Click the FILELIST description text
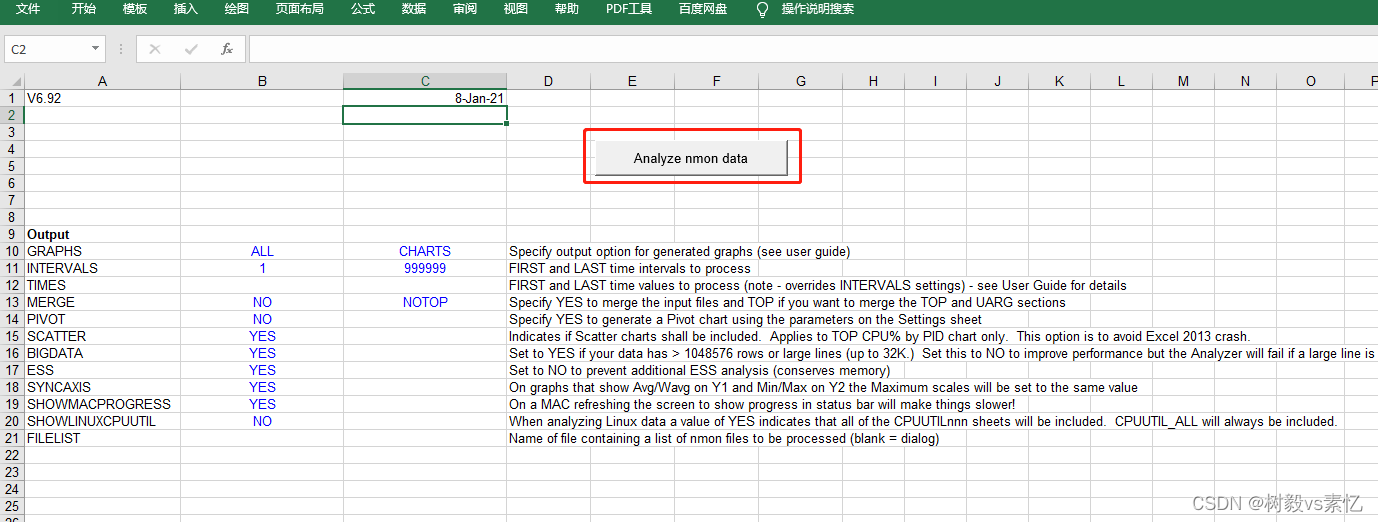The width and height of the screenshot is (1378, 522). tap(724, 438)
